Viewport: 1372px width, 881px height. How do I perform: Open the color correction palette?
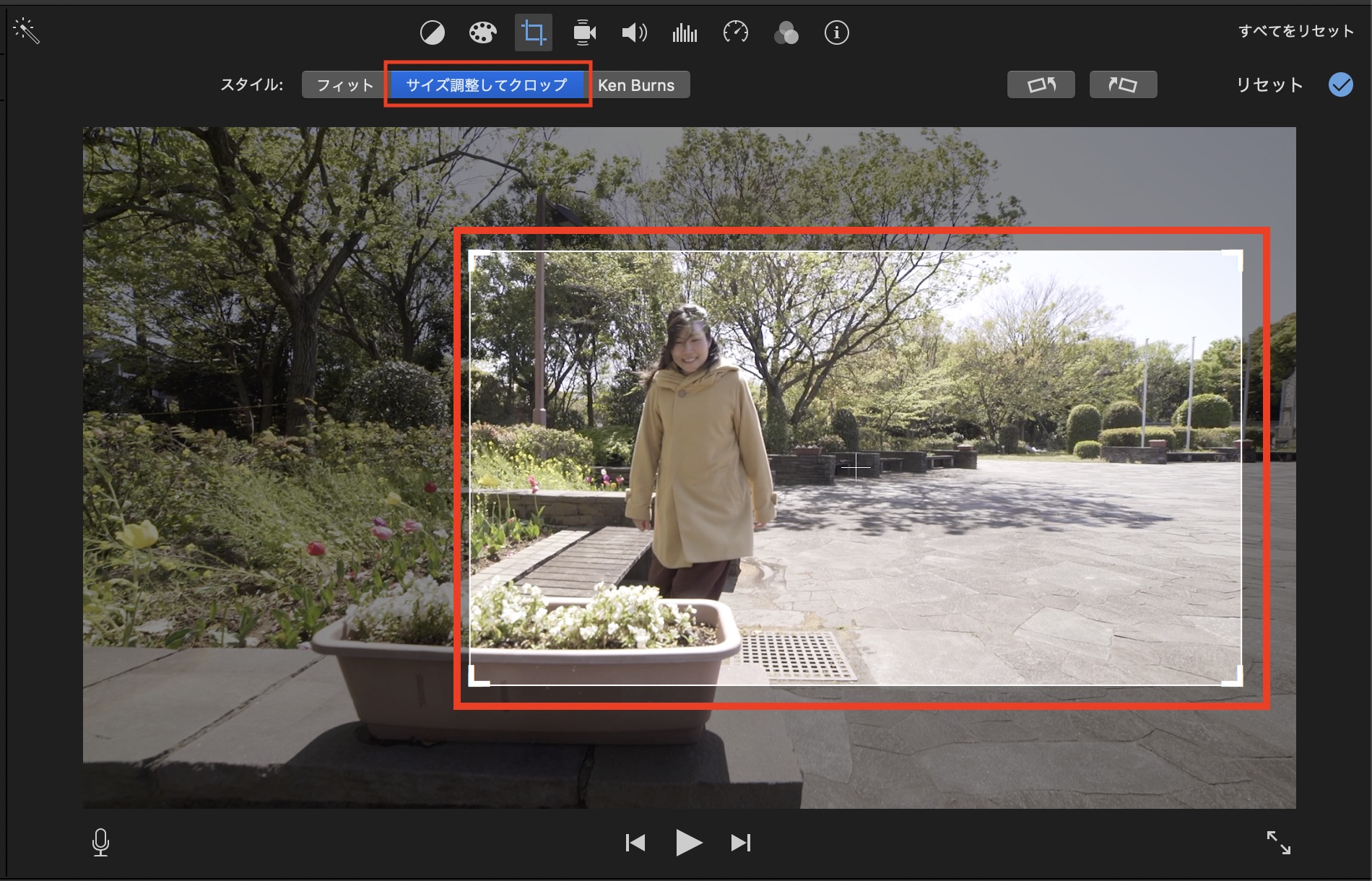point(482,32)
